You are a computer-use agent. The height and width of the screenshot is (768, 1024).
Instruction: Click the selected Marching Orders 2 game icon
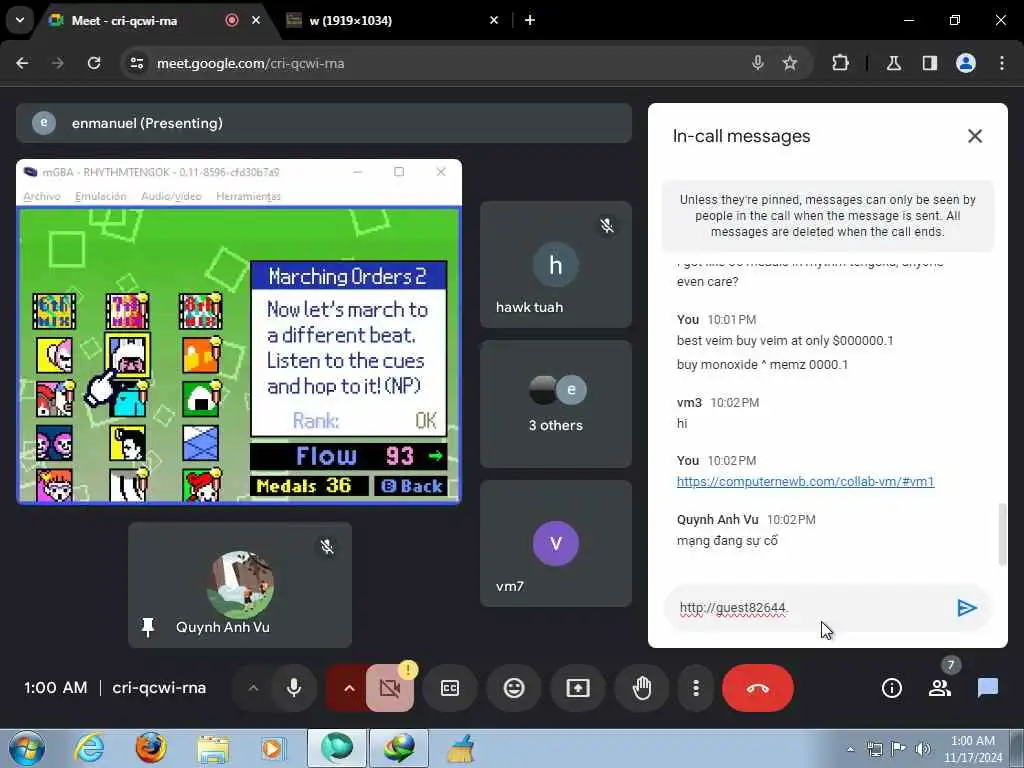pos(127,355)
